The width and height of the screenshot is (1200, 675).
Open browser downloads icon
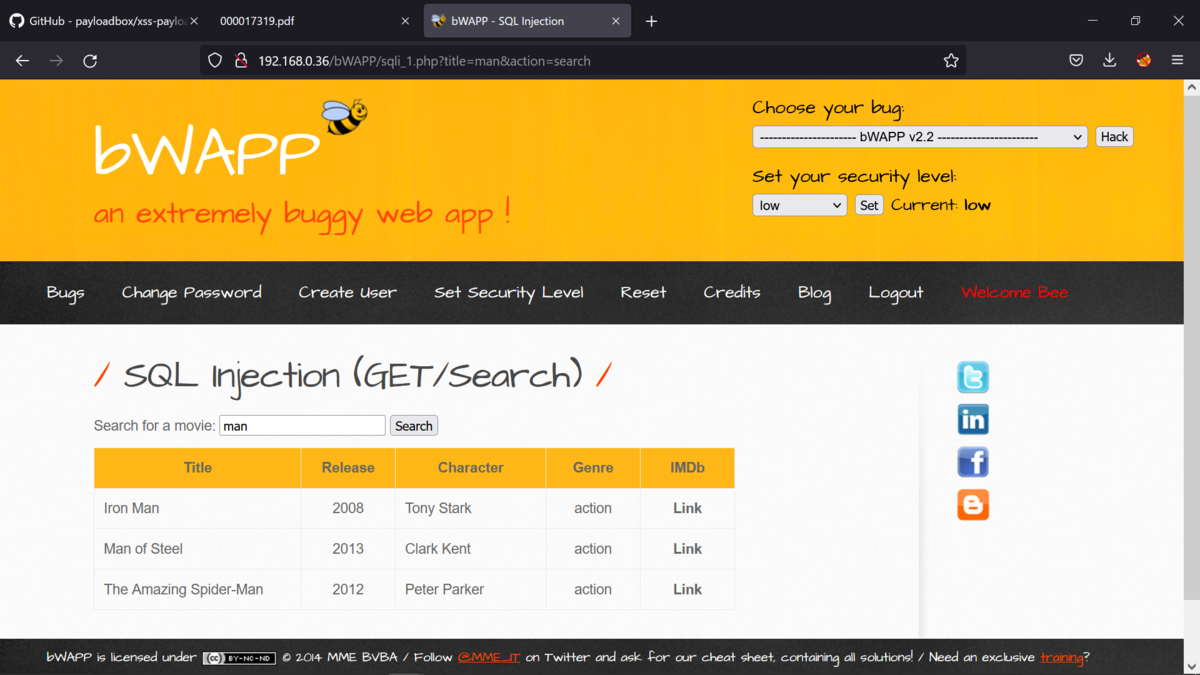pos(1110,60)
